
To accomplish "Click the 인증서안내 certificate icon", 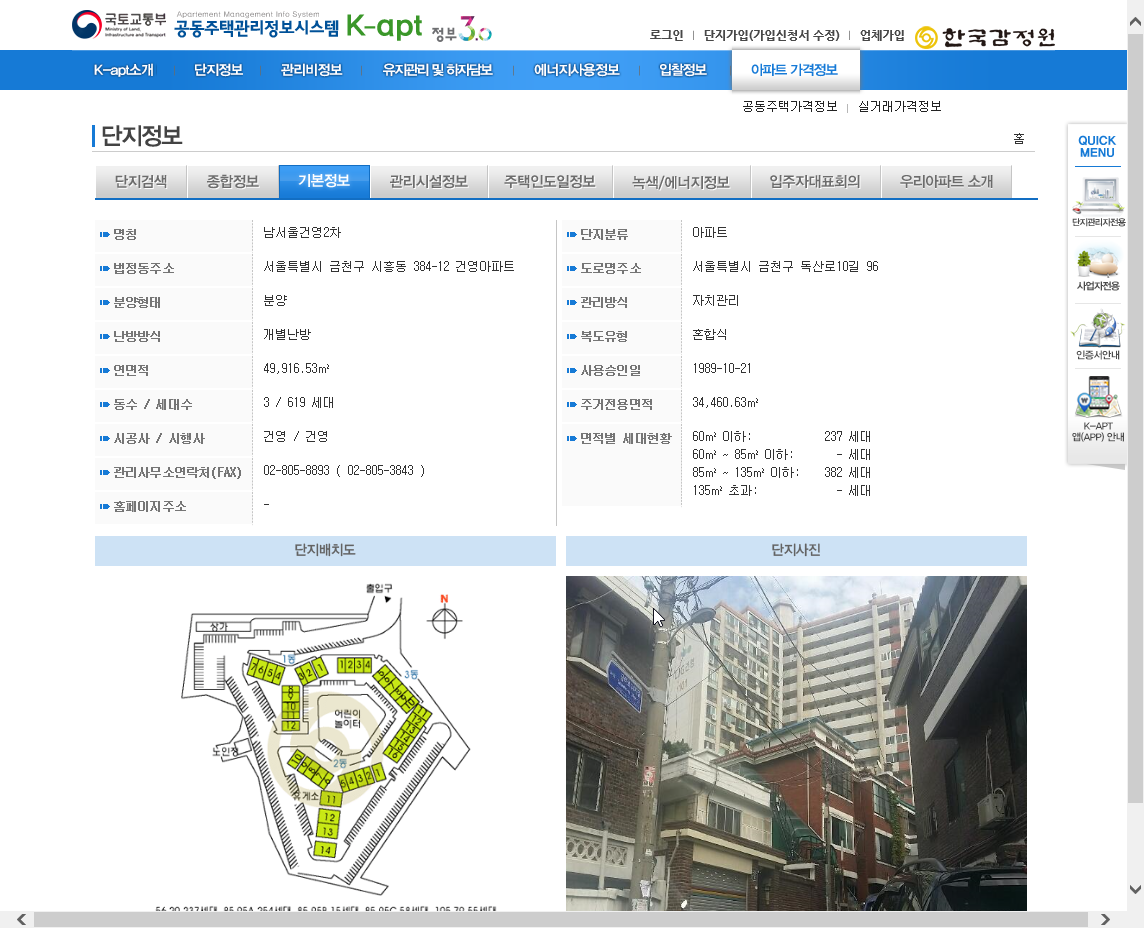I will (x=1097, y=335).
